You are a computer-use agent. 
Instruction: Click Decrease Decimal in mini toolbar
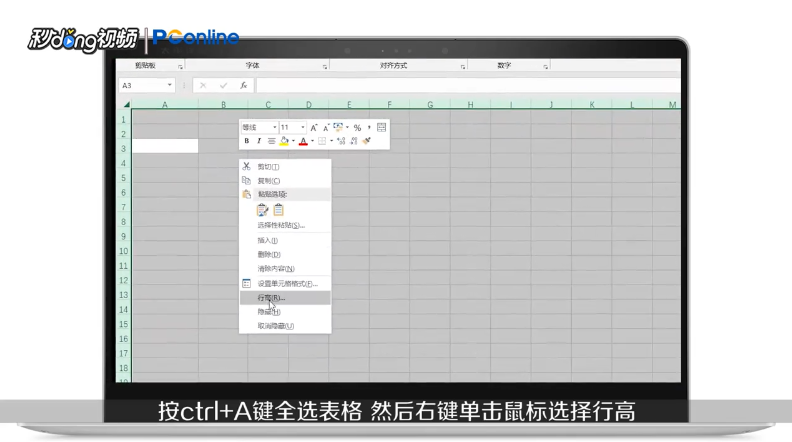tap(354, 141)
